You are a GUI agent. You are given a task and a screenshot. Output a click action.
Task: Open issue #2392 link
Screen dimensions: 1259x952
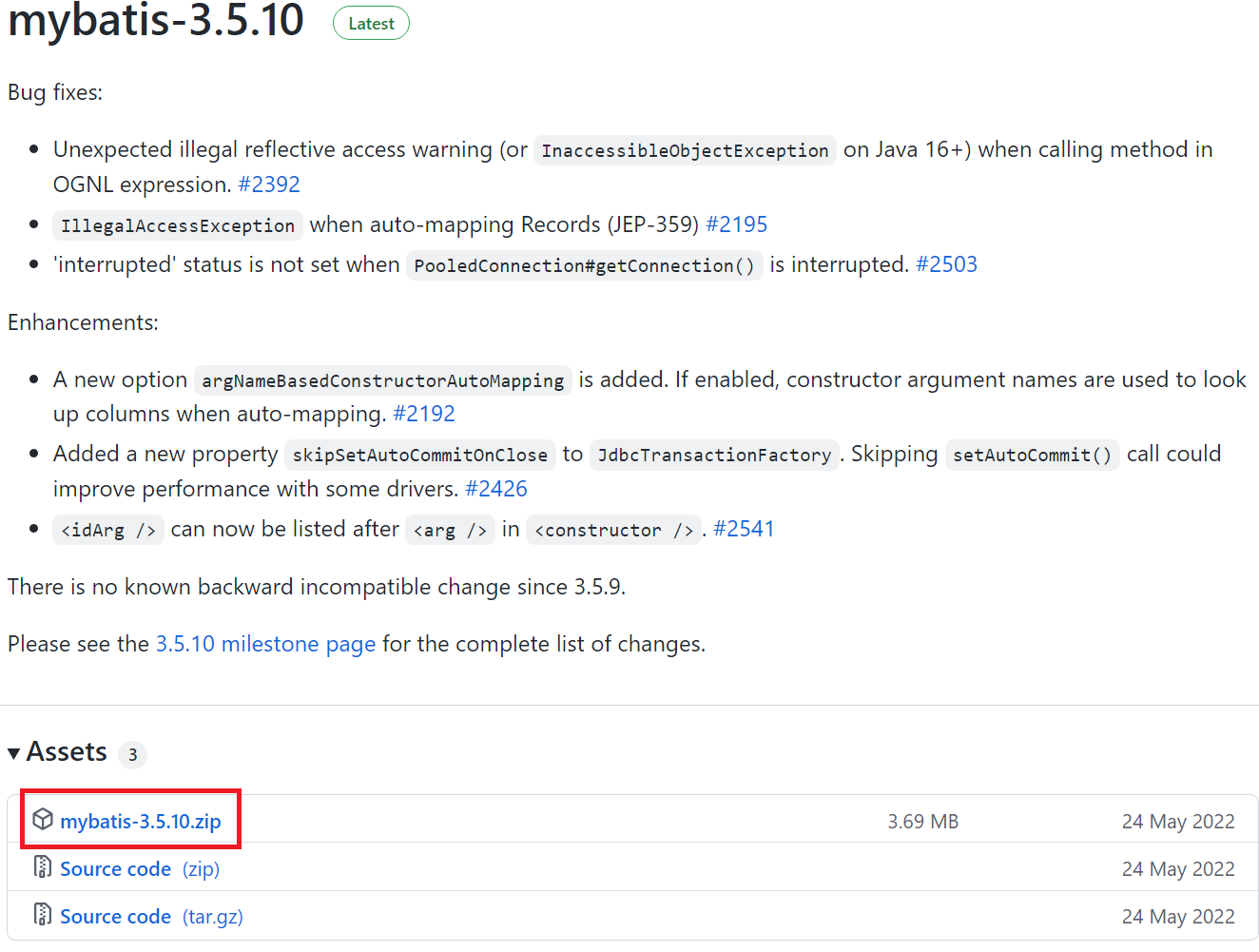269,185
